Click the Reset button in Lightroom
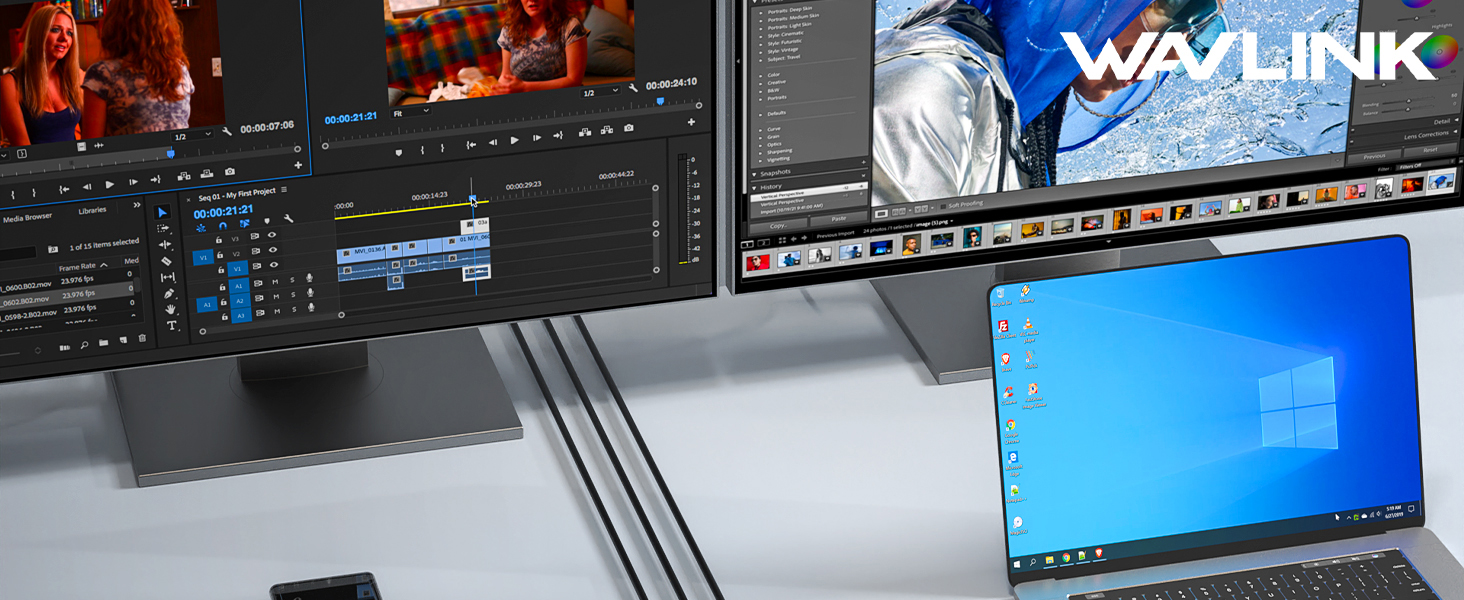The image size is (1464, 600). click(1430, 150)
